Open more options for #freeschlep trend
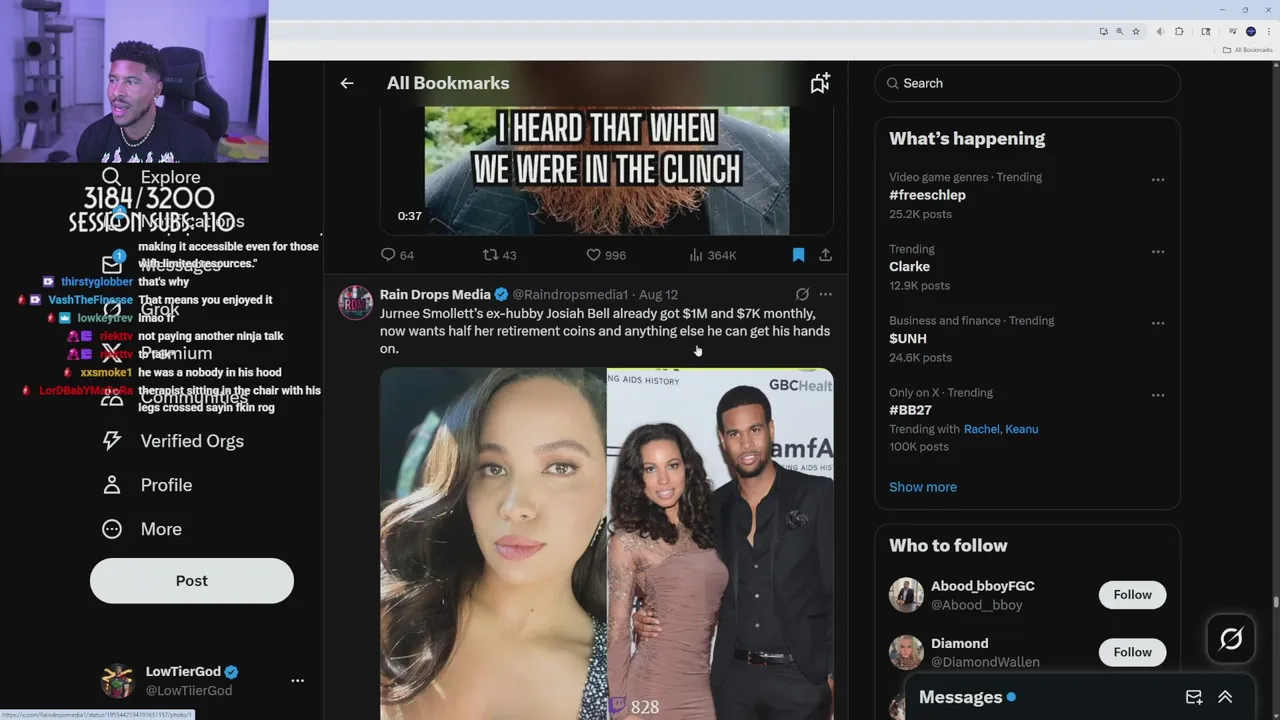 1157,180
